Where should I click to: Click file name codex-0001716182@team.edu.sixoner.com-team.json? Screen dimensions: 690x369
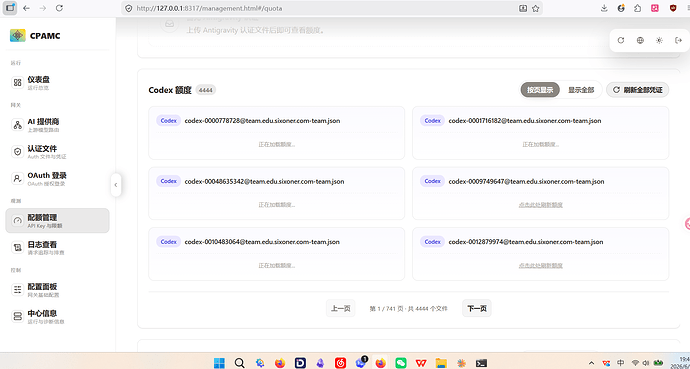point(525,121)
